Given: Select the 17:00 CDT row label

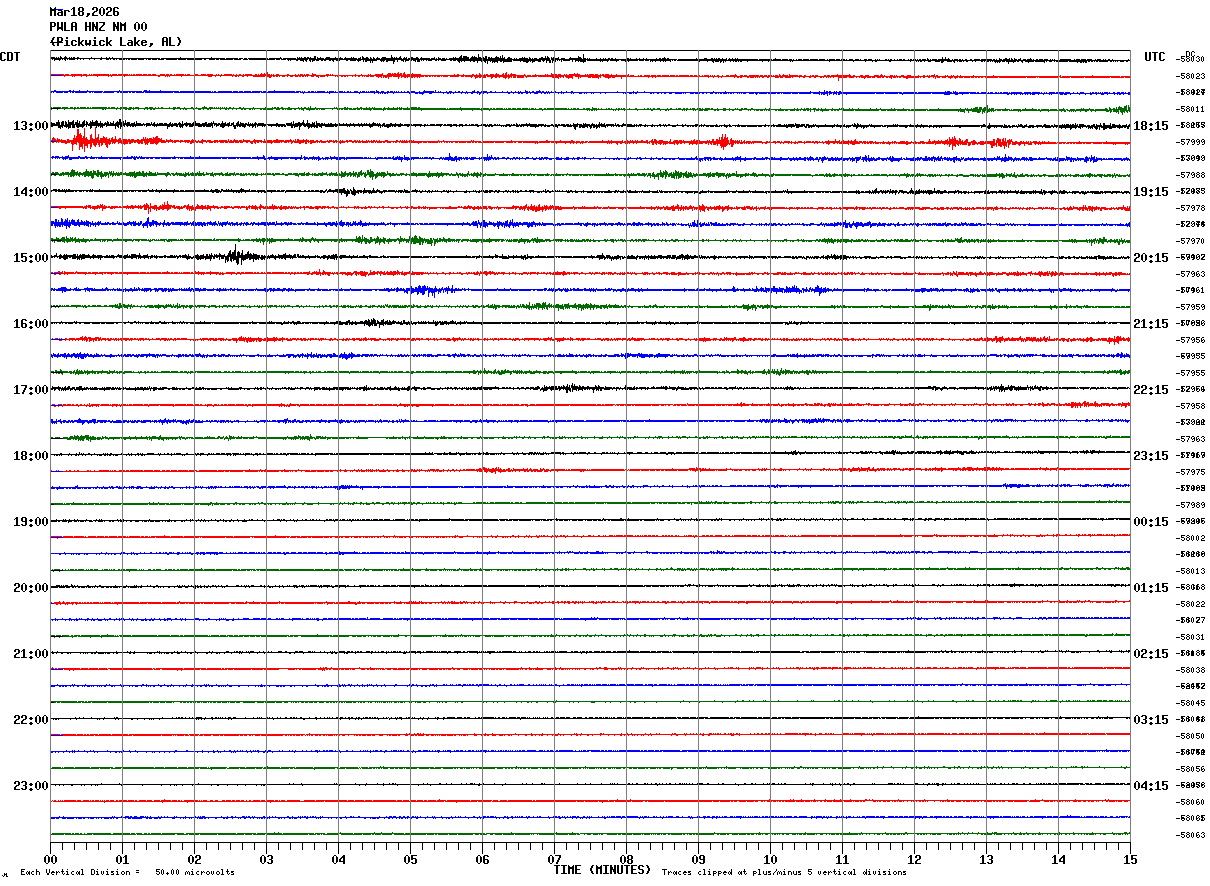Looking at the screenshot, I should click(31, 390).
